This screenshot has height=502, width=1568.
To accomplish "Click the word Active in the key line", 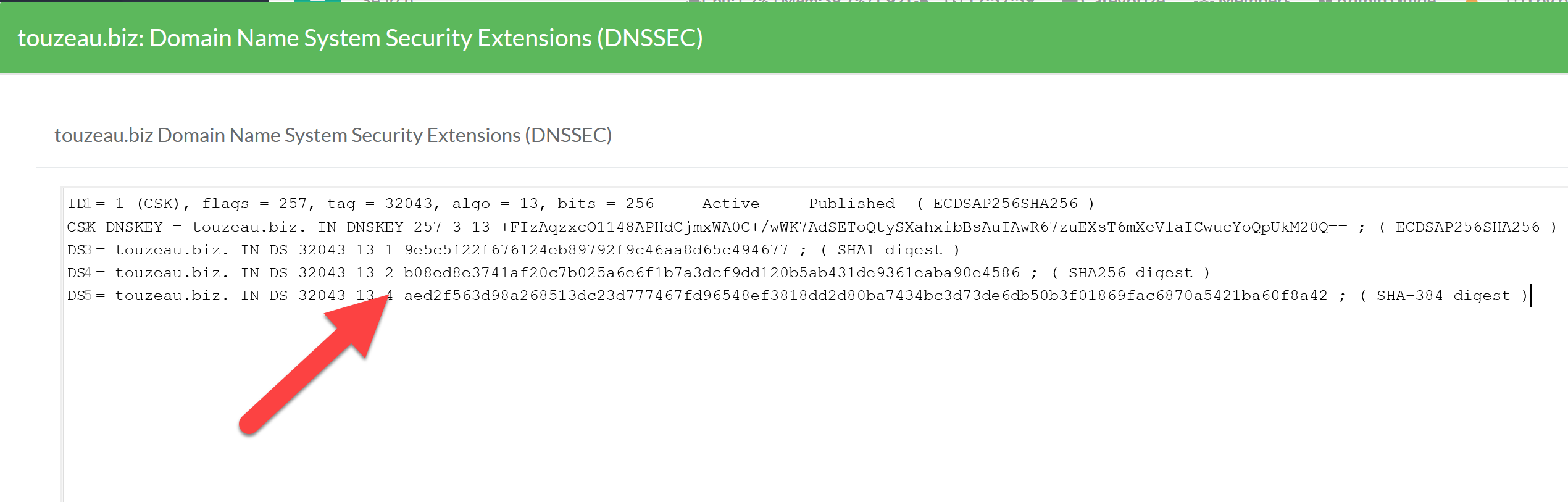I will (x=730, y=204).
